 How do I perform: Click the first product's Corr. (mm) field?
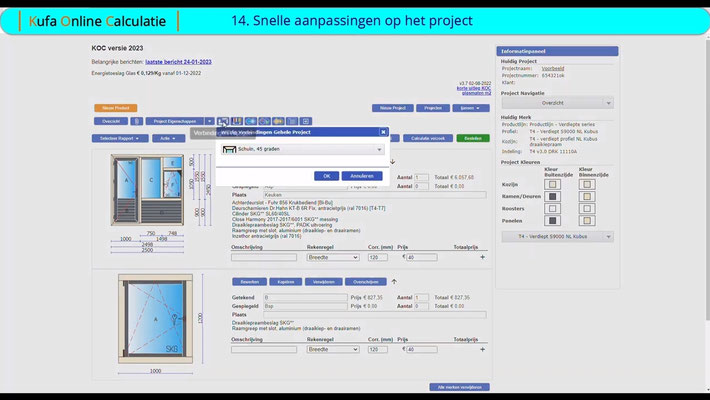click(x=378, y=257)
